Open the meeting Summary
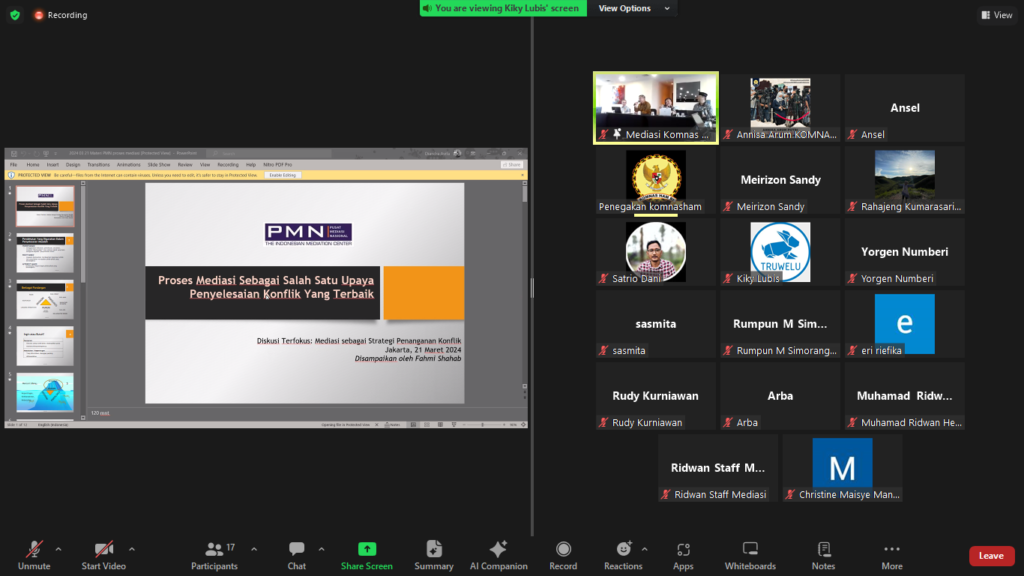This screenshot has height=576, width=1024. coord(434,556)
